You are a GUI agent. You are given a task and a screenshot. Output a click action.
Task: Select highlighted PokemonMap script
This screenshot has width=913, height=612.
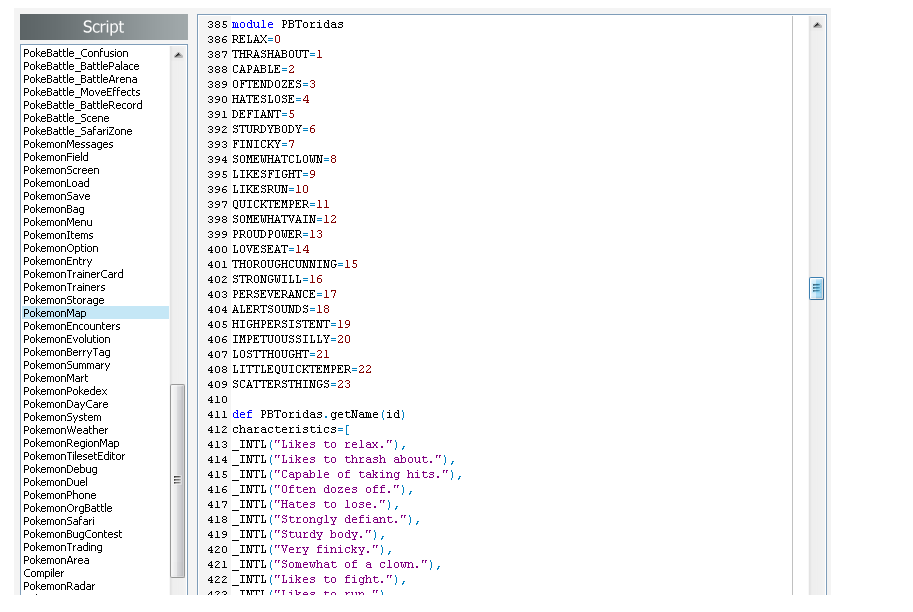click(95, 313)
